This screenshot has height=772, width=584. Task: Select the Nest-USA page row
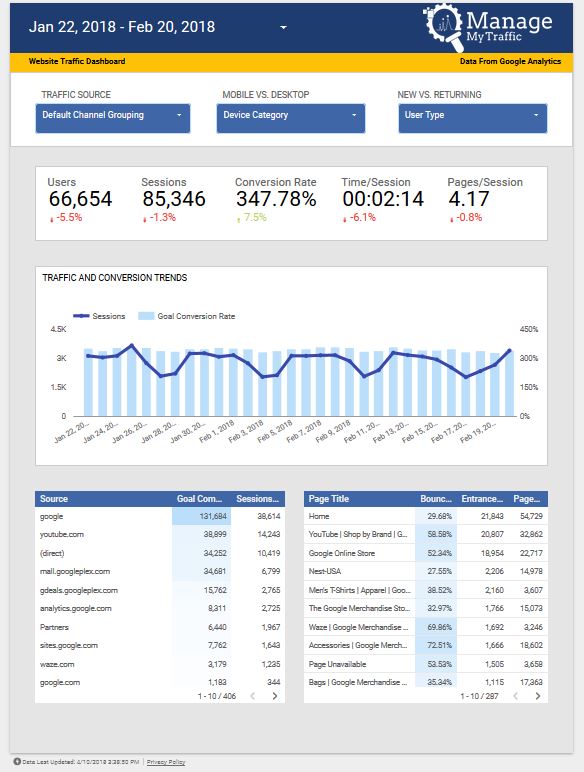pos(426,571)
